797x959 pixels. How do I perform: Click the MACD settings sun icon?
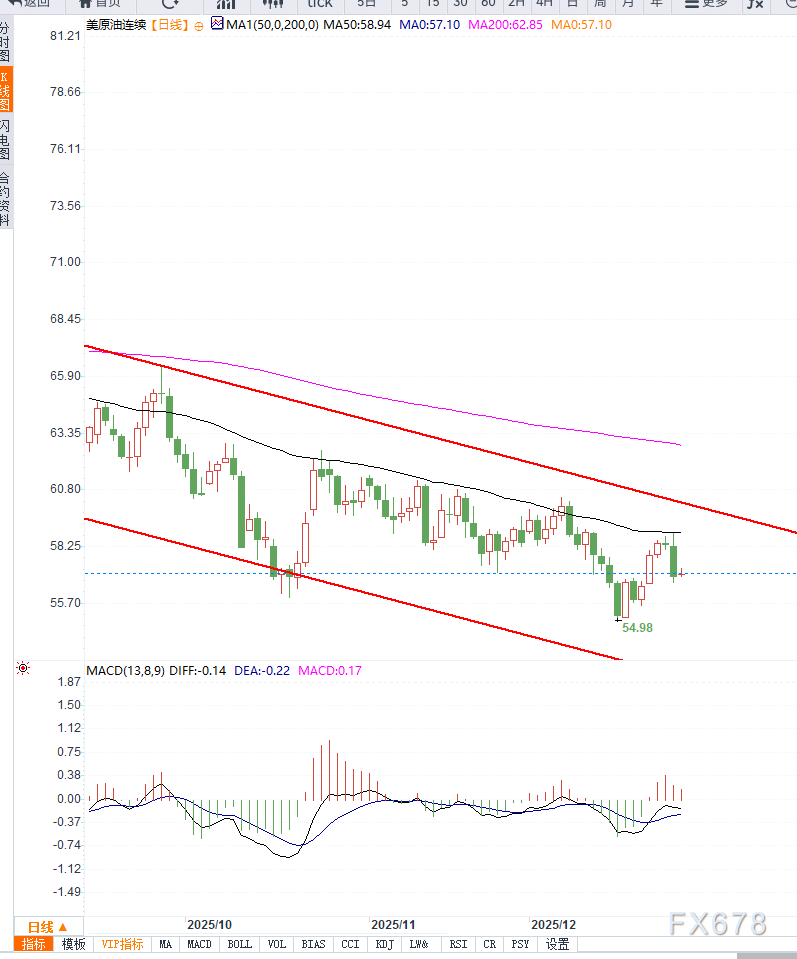click(23, 668)
